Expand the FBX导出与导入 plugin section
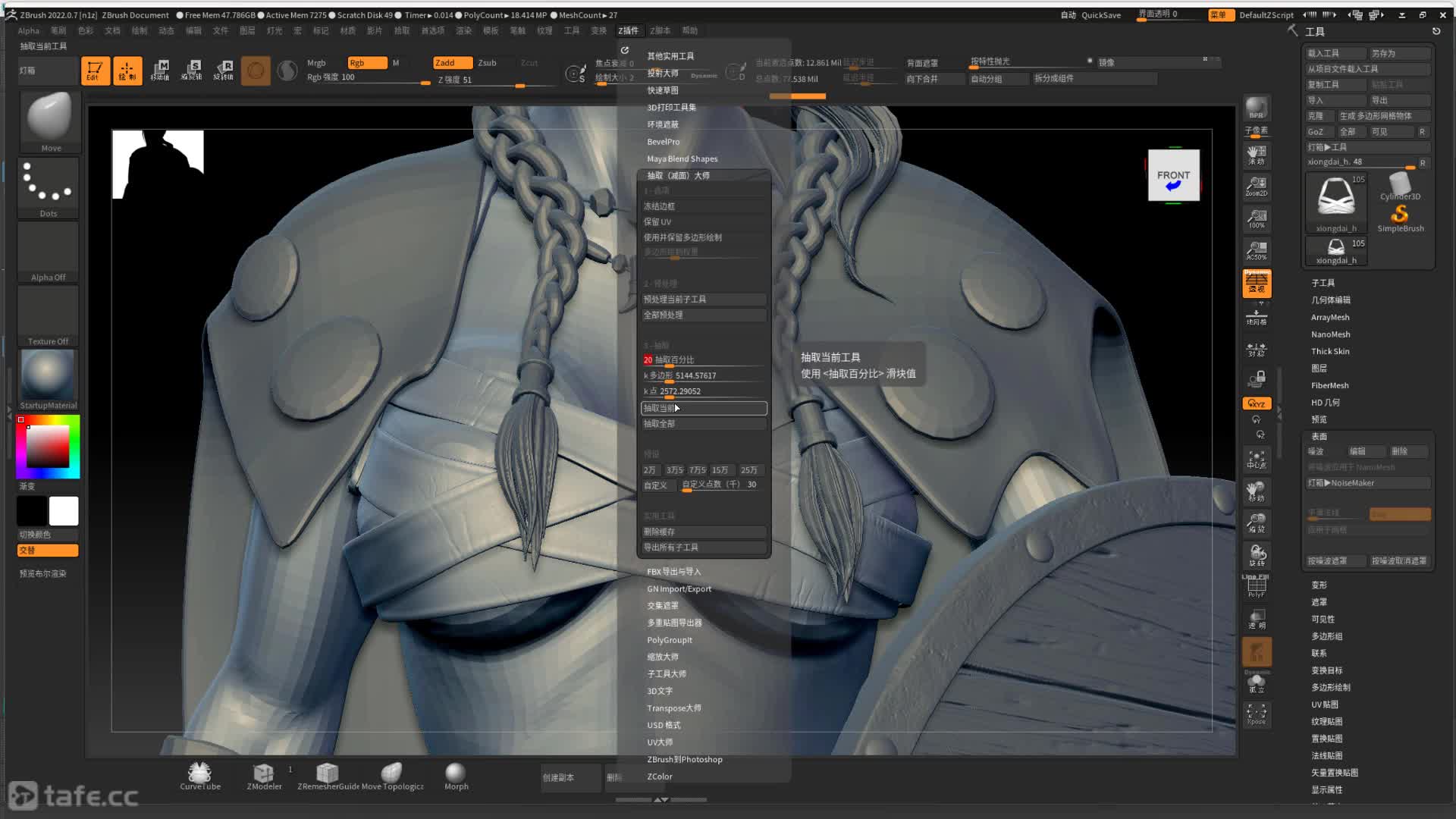1456x819 pixels. tap(673, 572)
